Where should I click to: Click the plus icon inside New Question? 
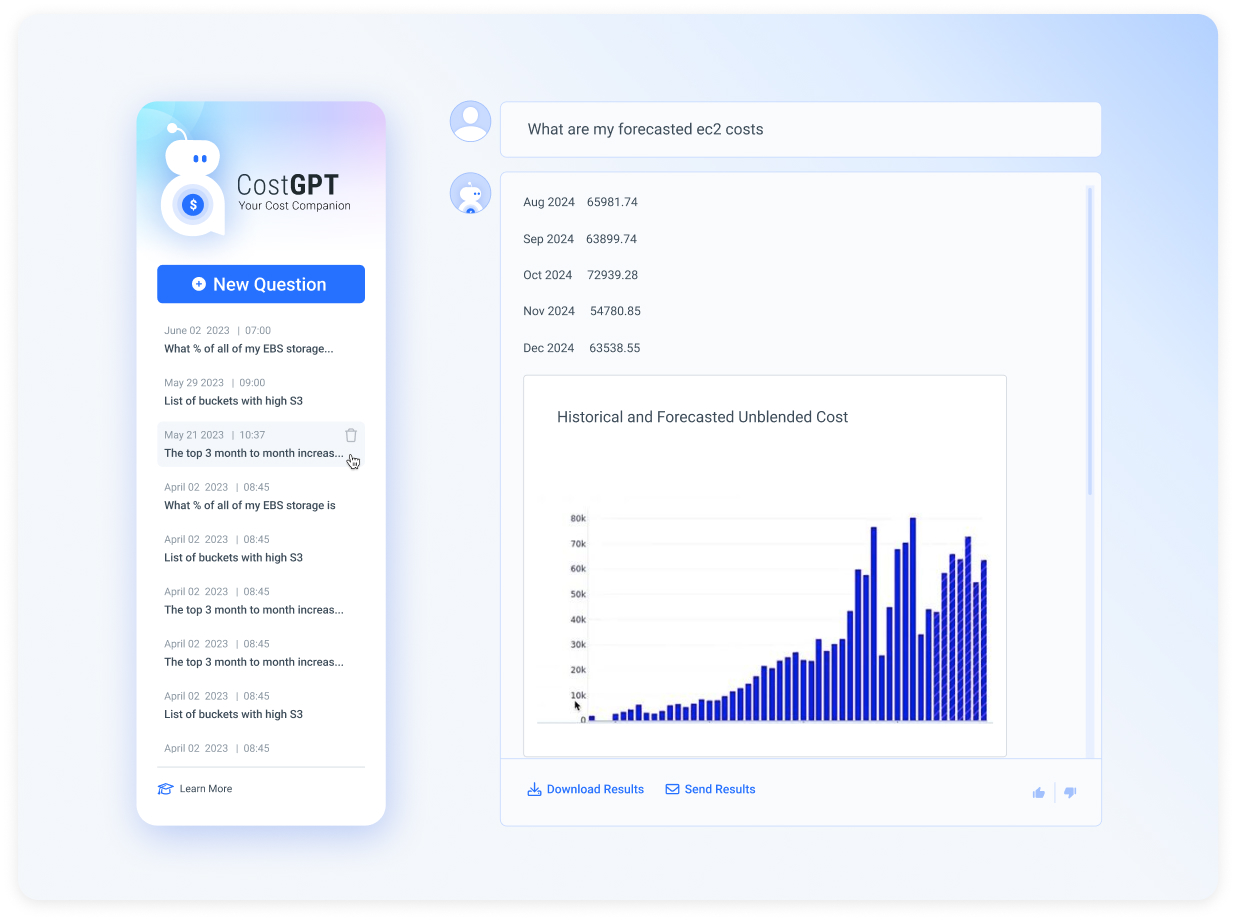(x=198, y=284)
